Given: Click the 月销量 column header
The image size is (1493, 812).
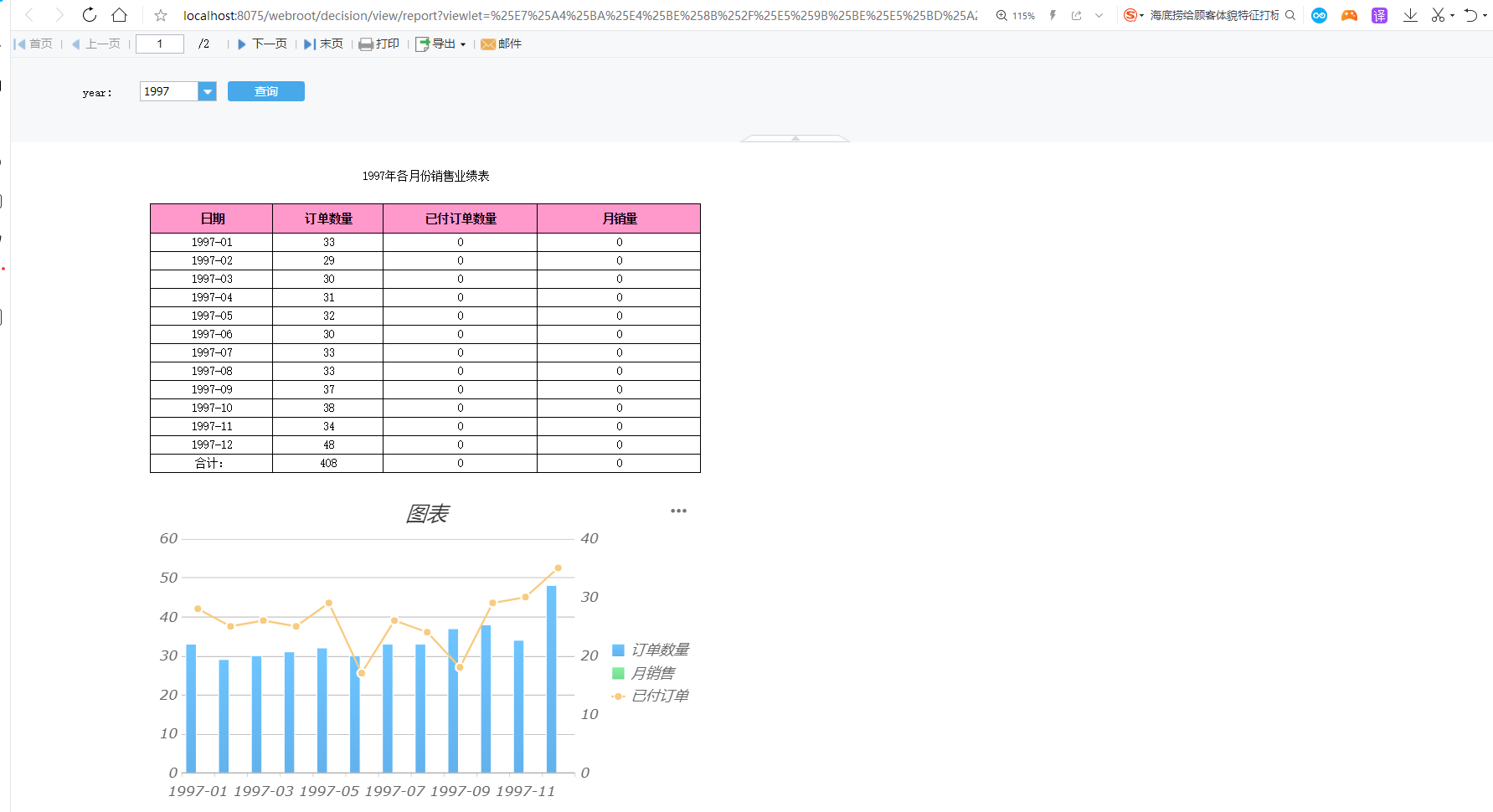Looking at the screenshot, I should tap(619, 218).
